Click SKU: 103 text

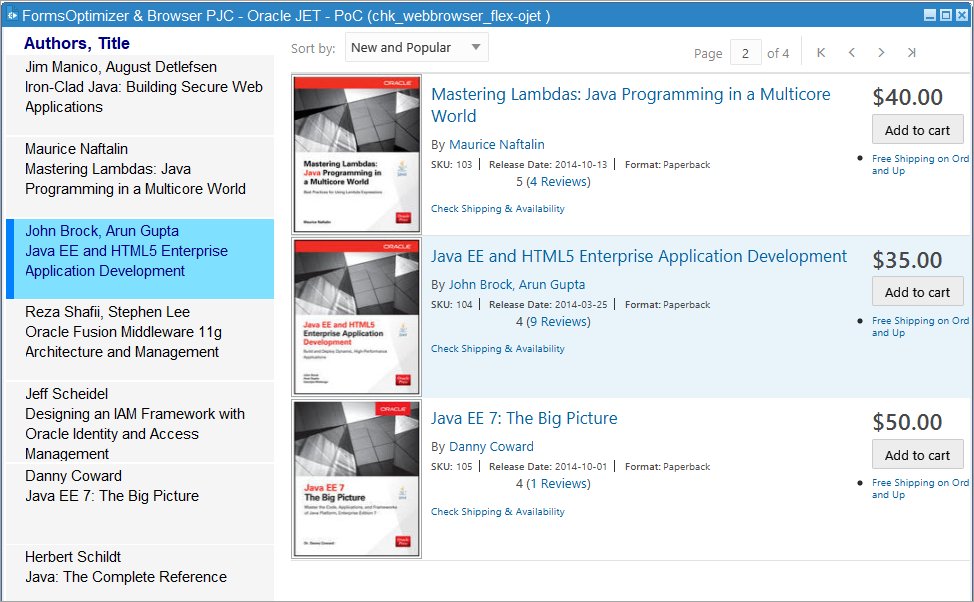pyautogui.click(x=452, y=165)
